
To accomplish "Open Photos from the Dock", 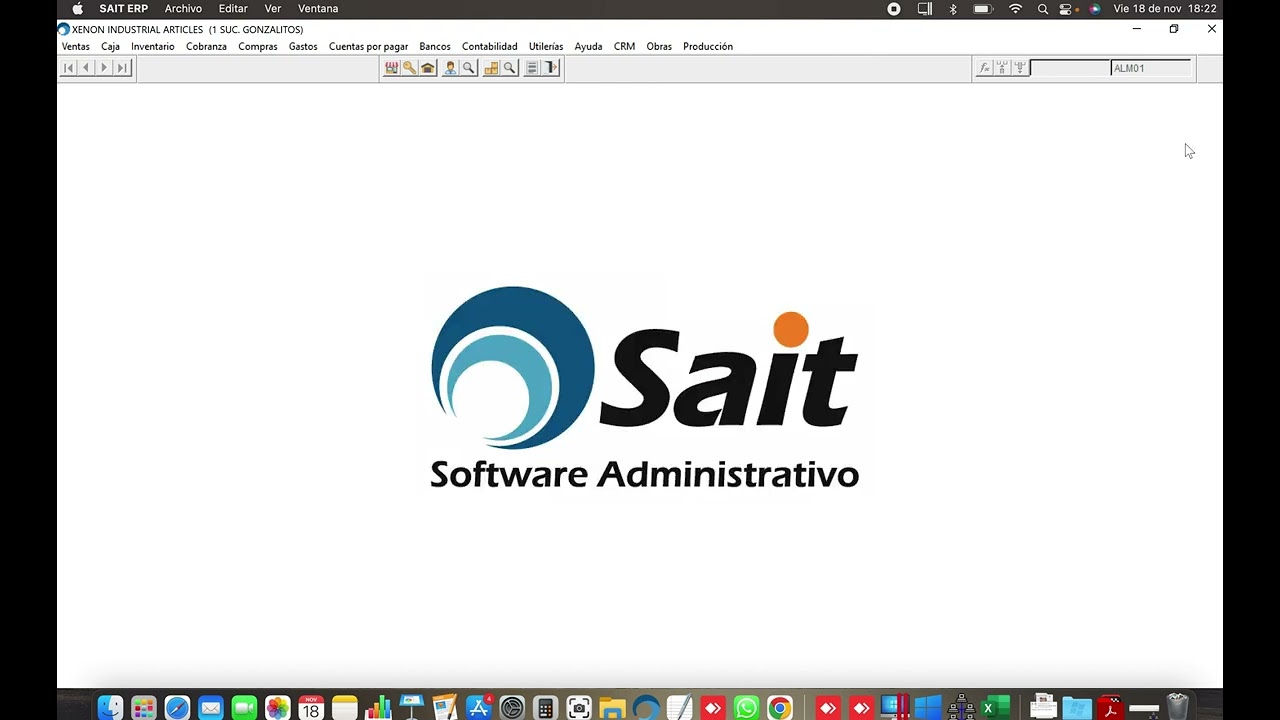I will (x=277, y=708).
